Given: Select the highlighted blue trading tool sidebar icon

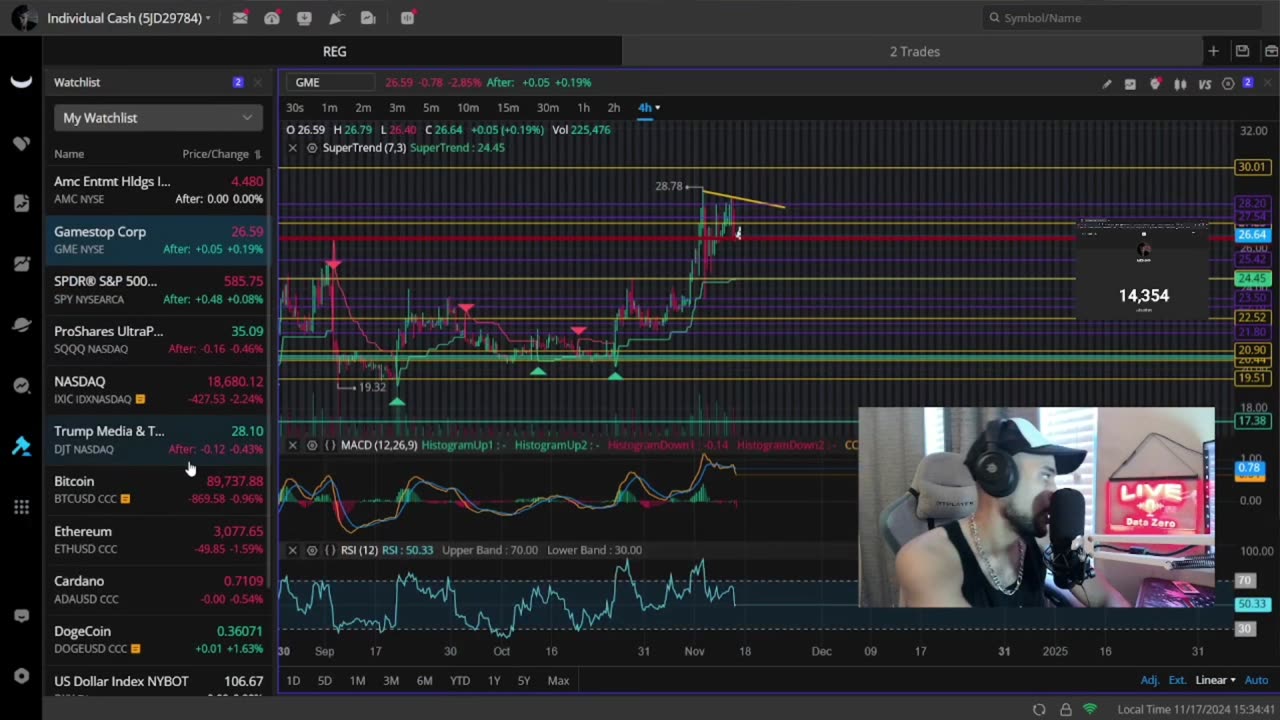Looking at the screenshot, I should [21, 447].
